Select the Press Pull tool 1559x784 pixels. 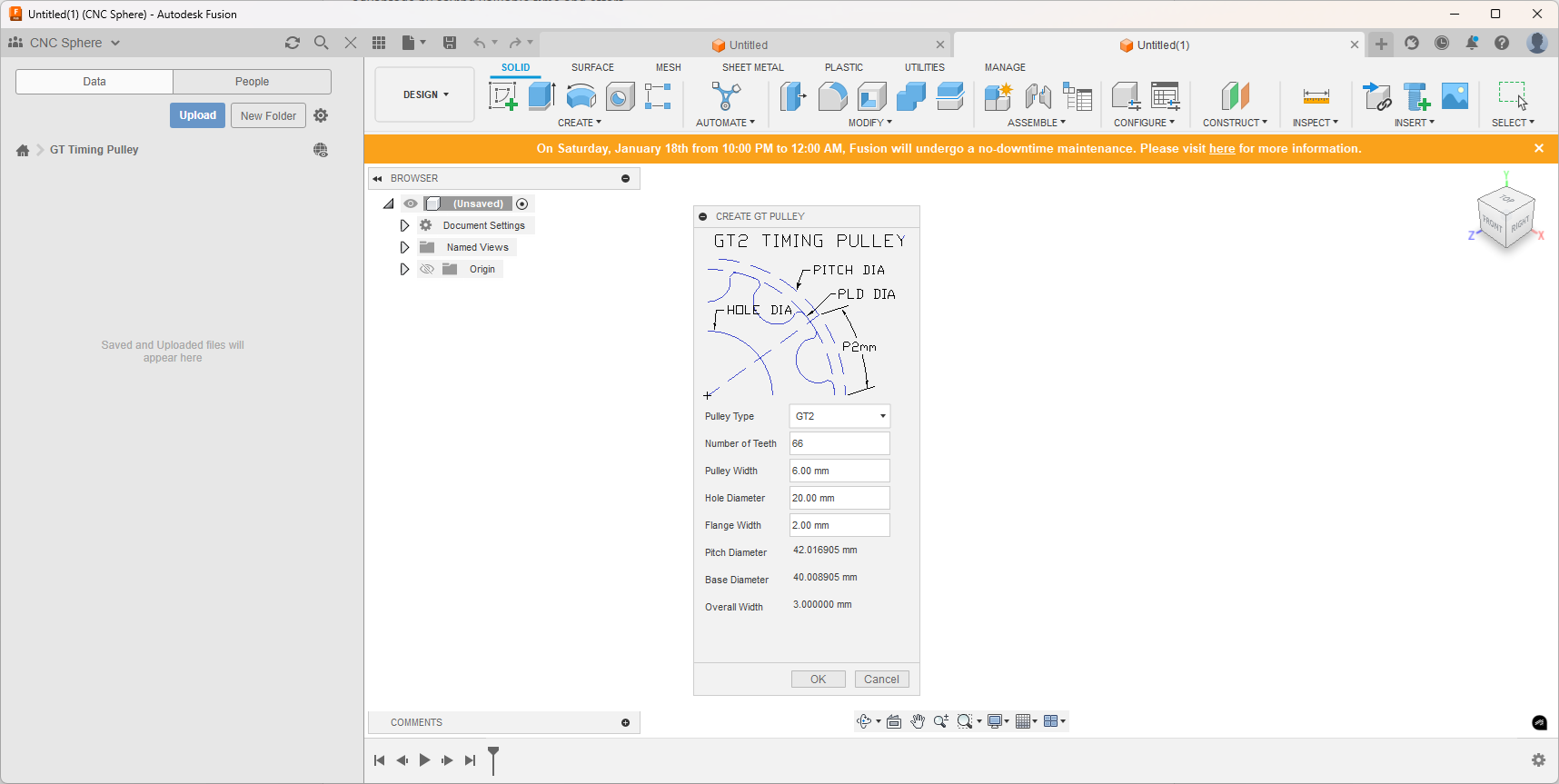coord(793,95)
